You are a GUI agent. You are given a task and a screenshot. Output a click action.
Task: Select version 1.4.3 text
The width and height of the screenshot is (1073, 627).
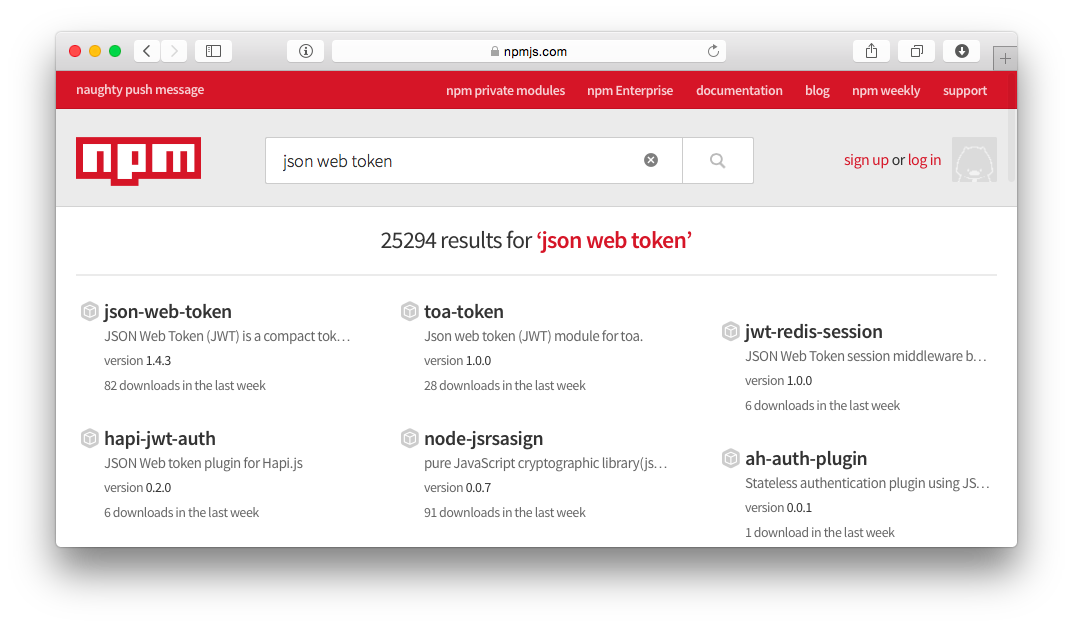click(x=138, y=361)
